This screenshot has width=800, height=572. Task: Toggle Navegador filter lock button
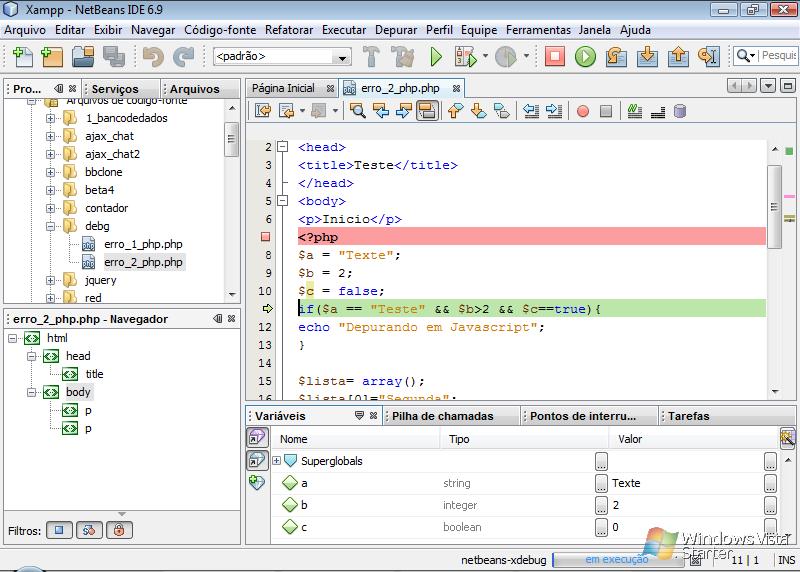pyautogui.click(x=119, y=530)
